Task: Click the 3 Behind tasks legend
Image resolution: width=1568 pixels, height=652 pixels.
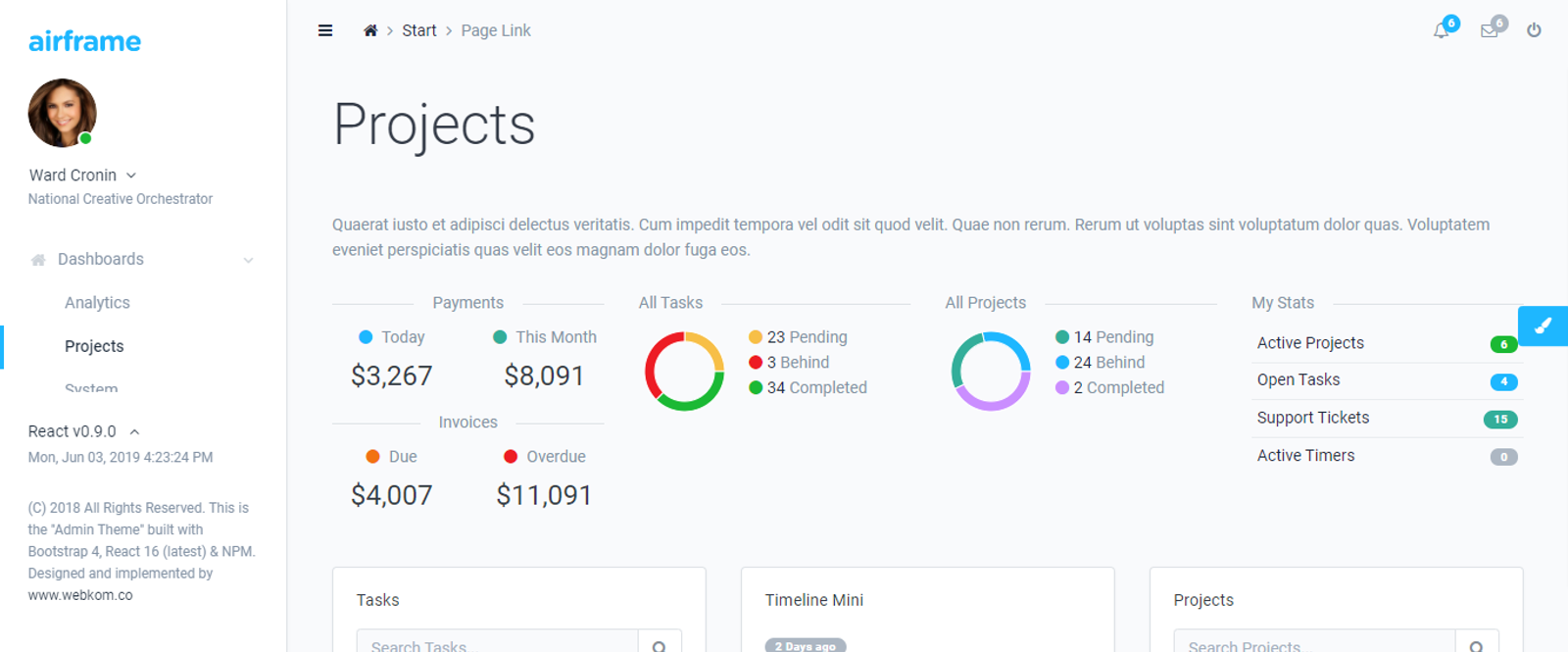Action: (789, 363)
